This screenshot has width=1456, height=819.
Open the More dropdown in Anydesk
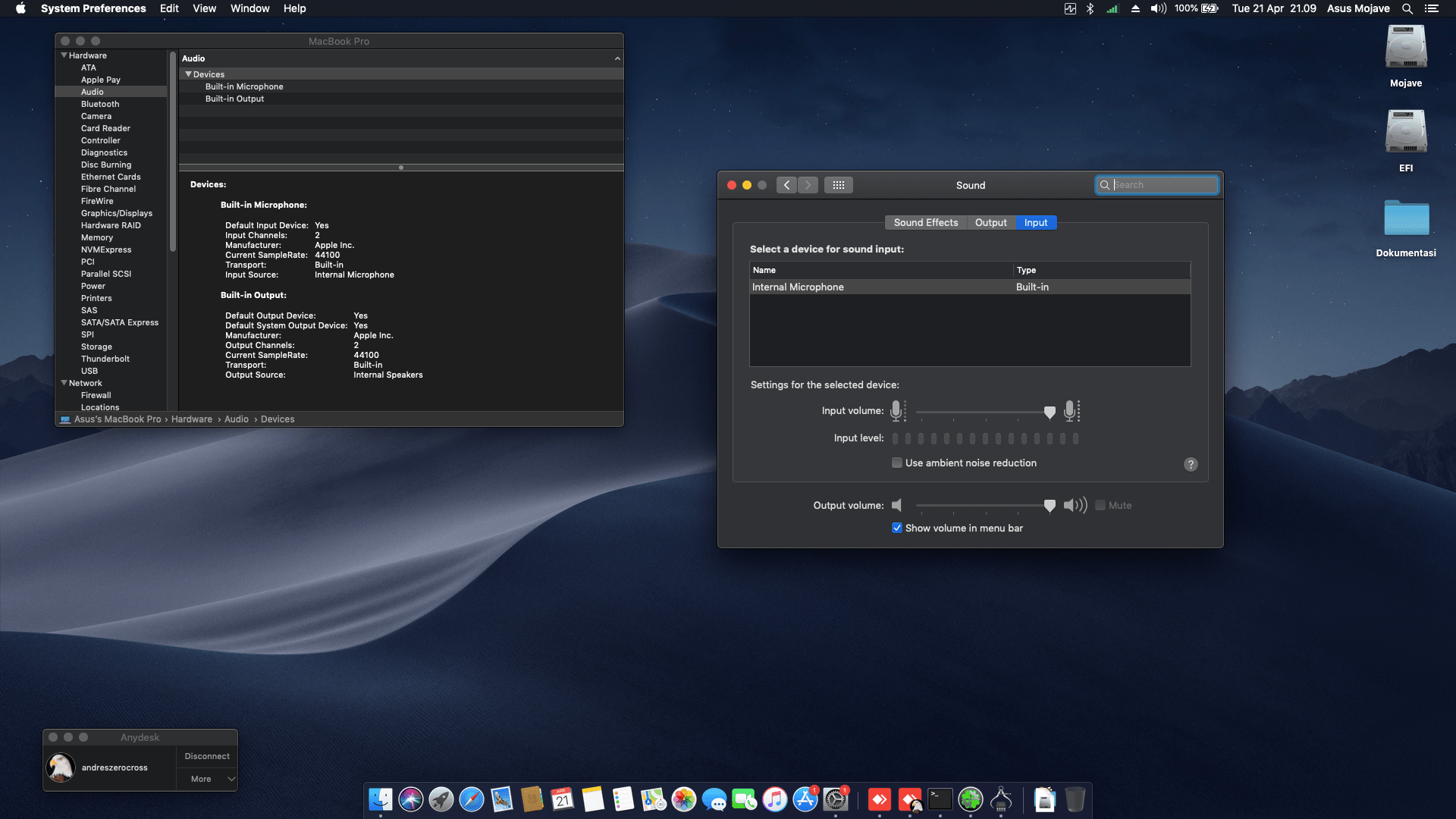click(207, 779)
